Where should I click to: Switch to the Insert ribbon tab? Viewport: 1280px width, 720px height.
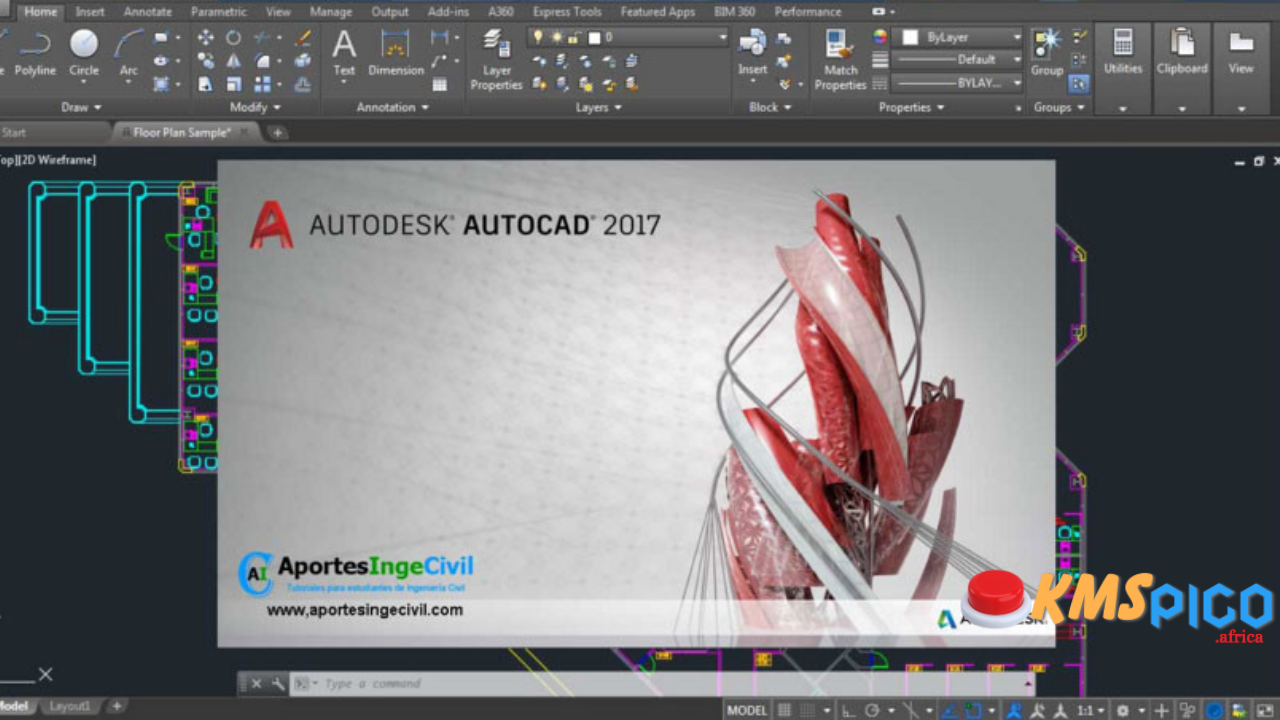pos(90,12)
